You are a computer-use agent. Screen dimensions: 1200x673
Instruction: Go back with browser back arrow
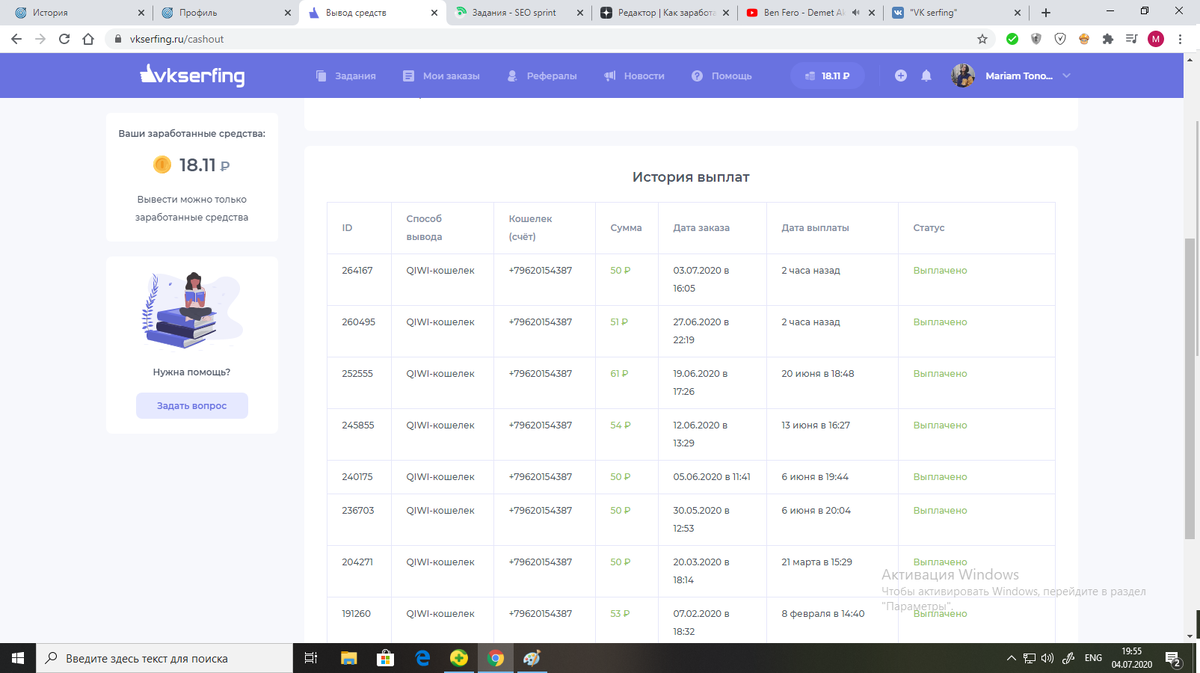coord(16,39)
